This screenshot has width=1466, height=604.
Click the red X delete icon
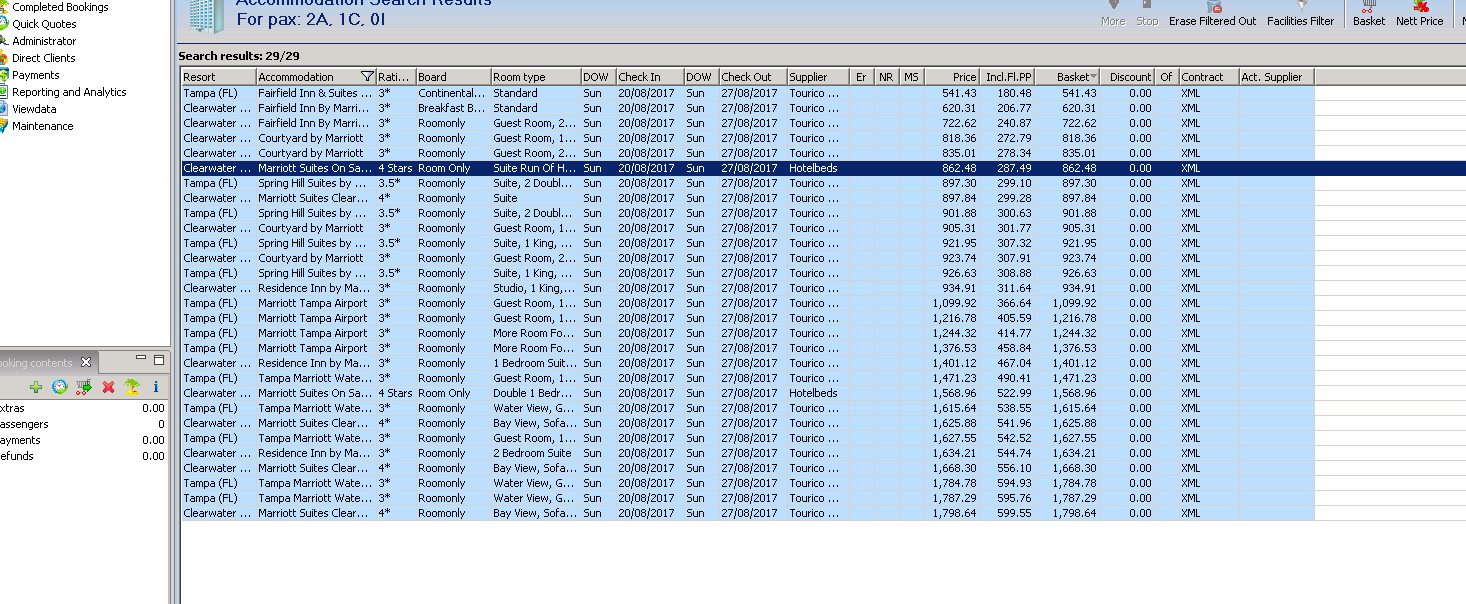(108, 387)
